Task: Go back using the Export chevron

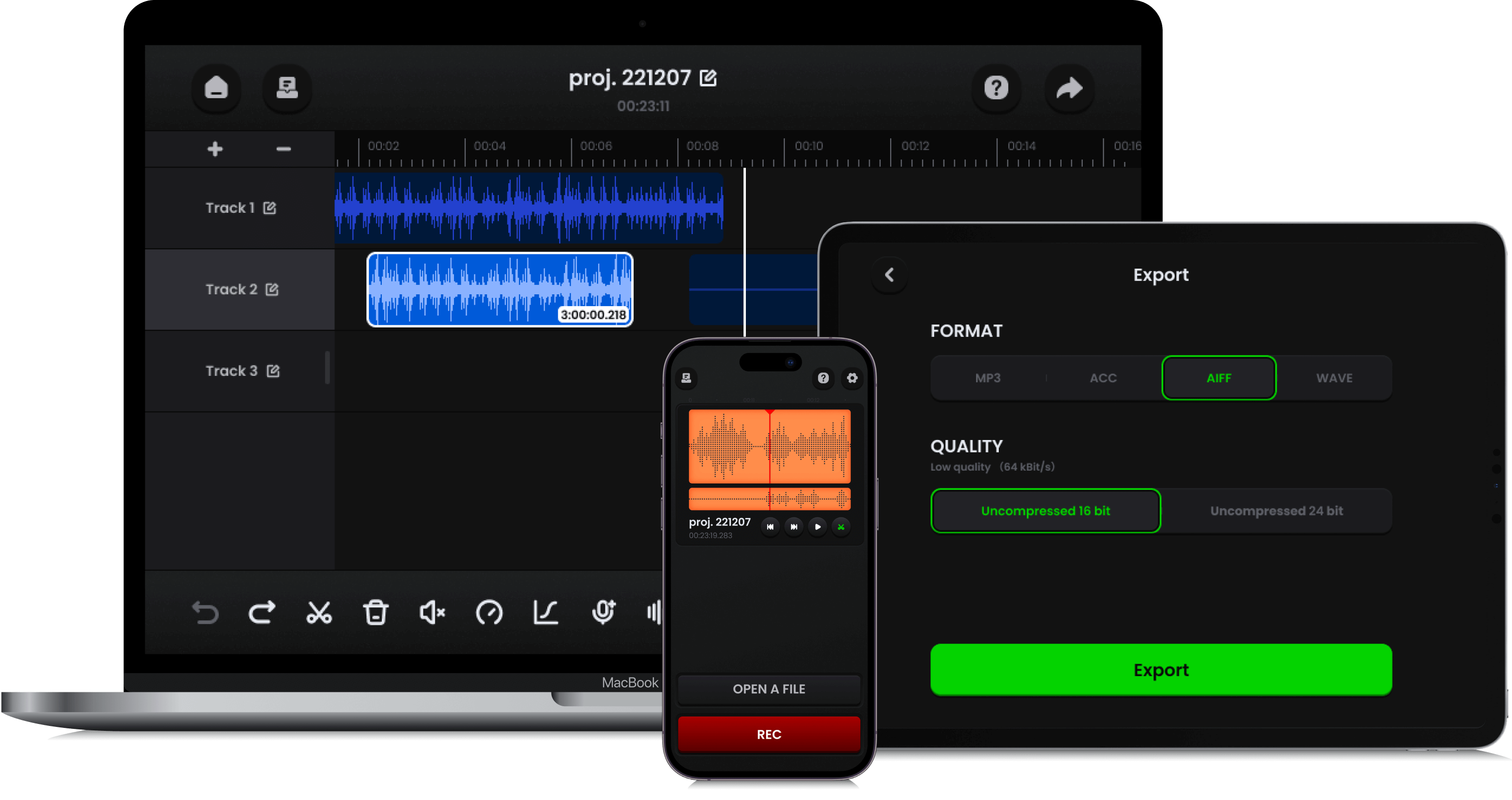Action: click(x=889, y=275)
